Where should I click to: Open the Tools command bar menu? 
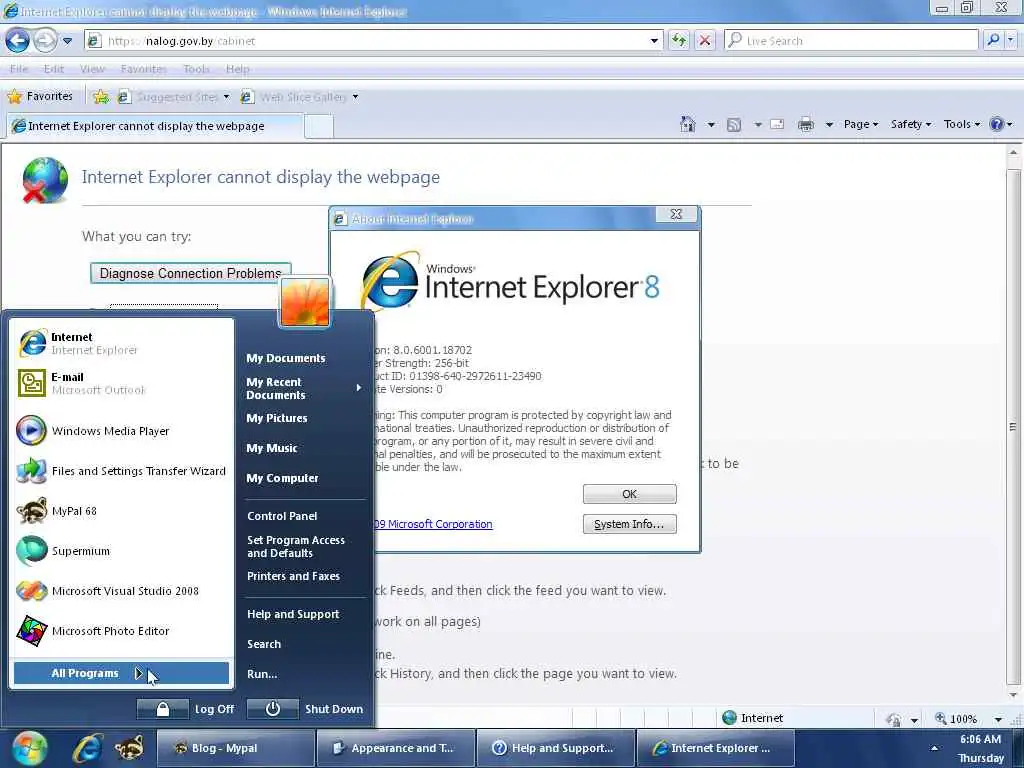point(961,124)
